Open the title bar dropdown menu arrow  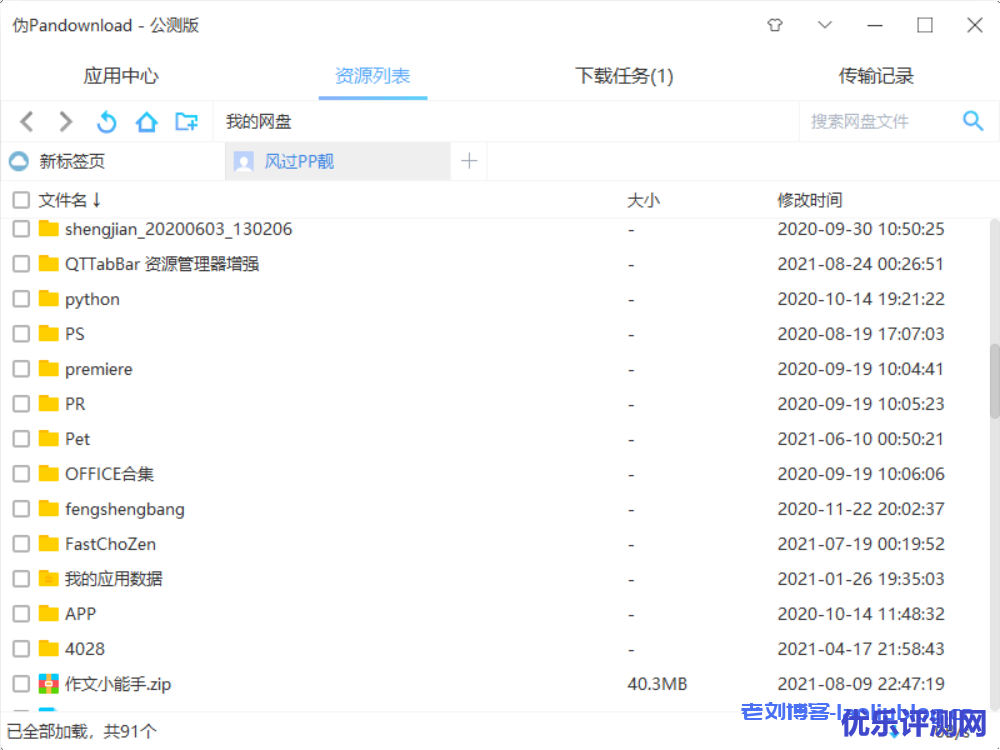pos(825,25)
